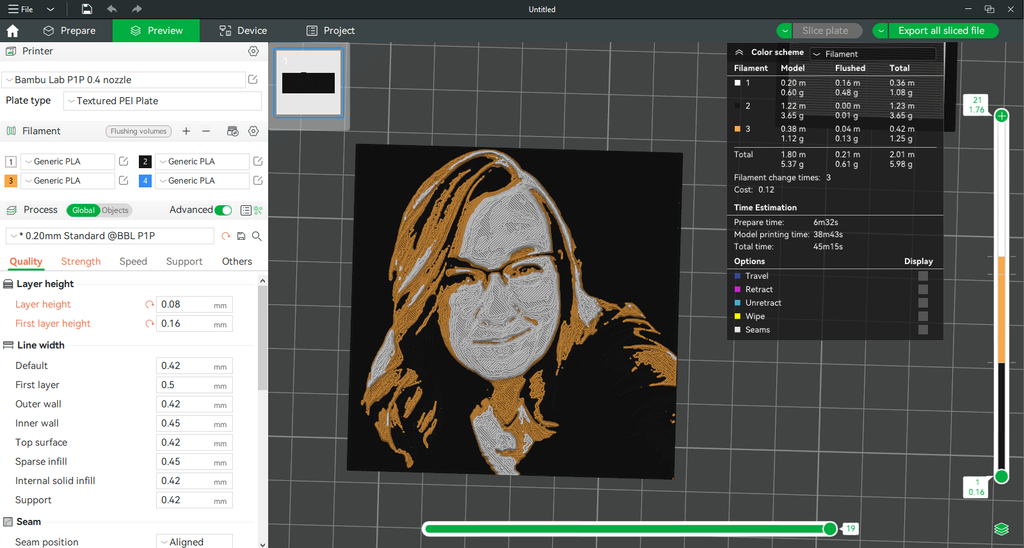Open the Plate type dropdown

(162, 101)
